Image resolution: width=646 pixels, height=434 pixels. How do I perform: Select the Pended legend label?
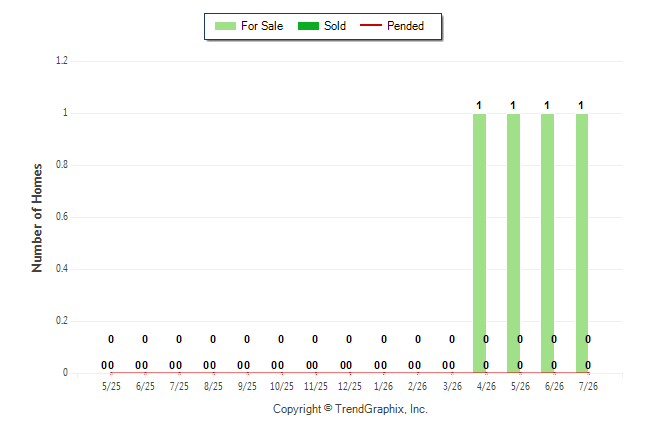click(405, 26)
